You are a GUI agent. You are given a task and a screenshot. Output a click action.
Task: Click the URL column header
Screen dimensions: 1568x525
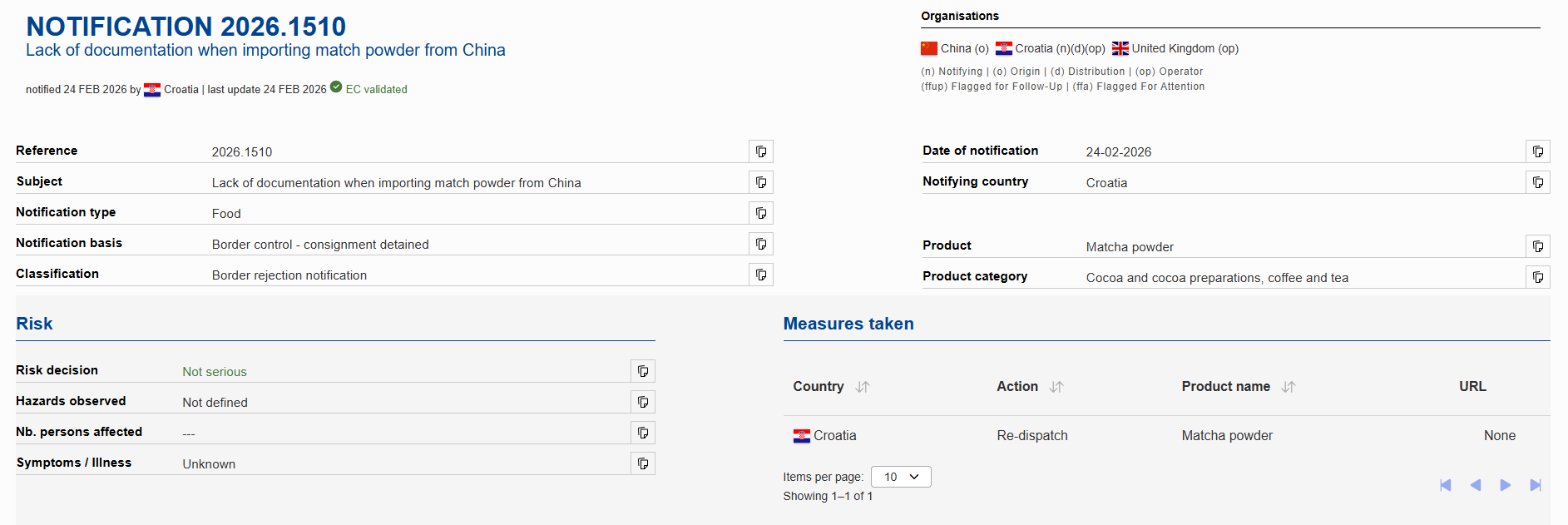click(x=1472, y=386)
